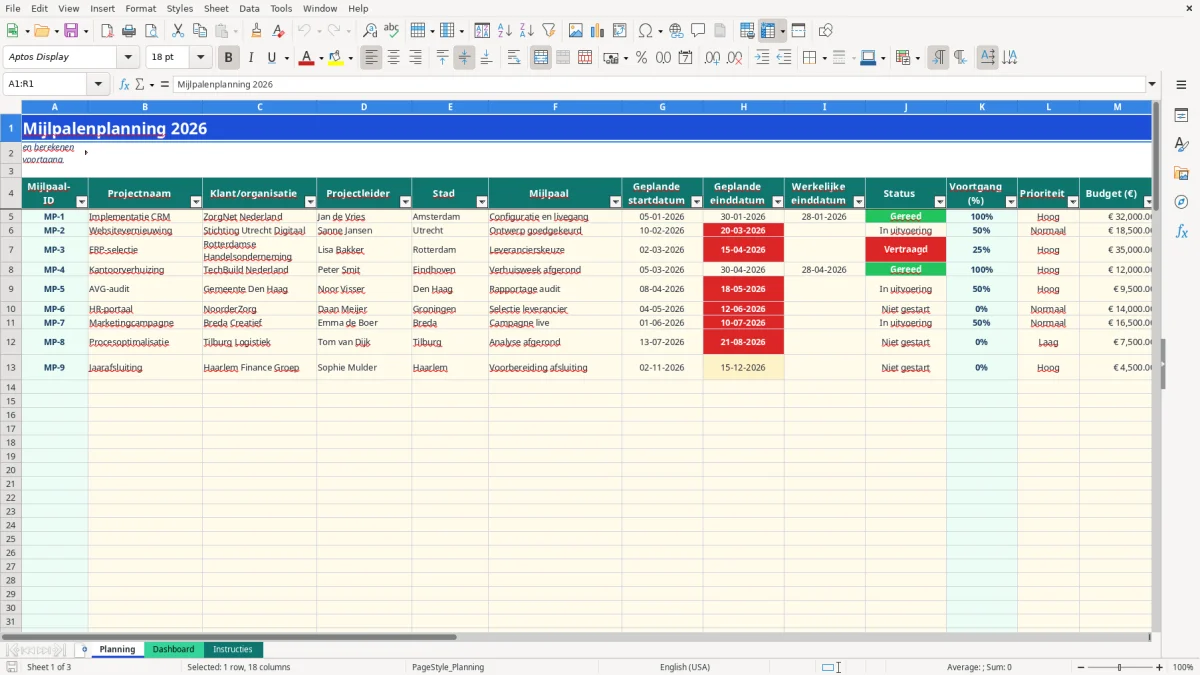Add a decimal place
The width and height of the screenshot is (1200, 675).
coord(713,58)
